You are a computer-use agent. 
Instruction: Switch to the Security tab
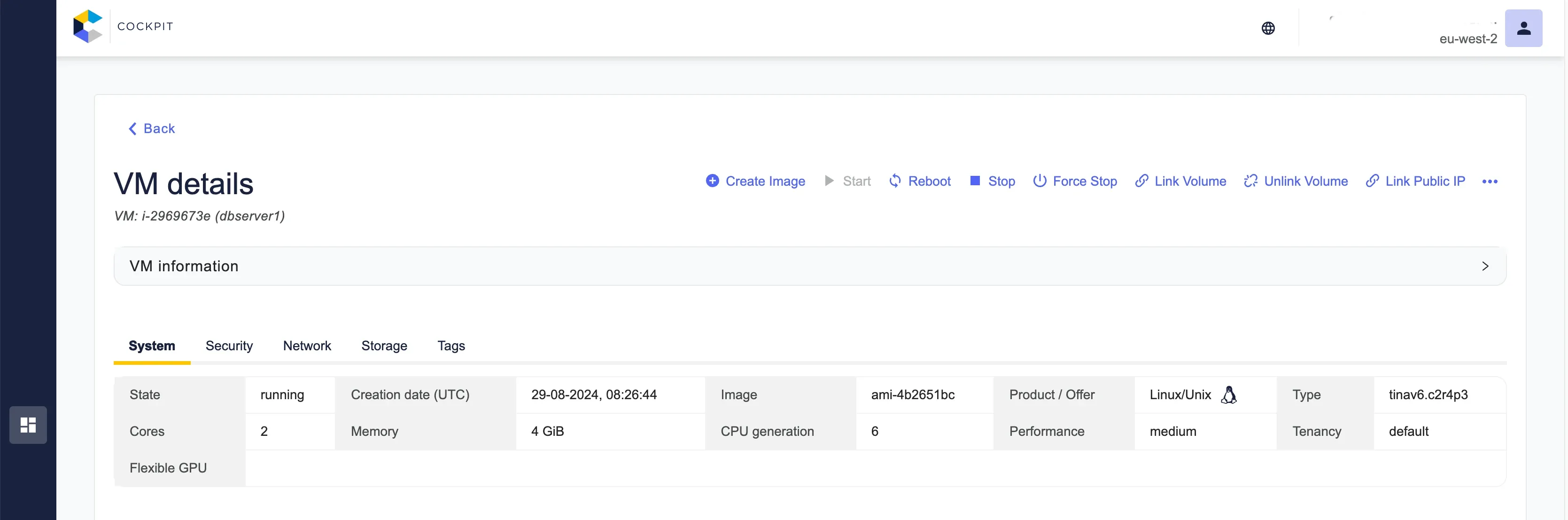[x=229, y=346]
